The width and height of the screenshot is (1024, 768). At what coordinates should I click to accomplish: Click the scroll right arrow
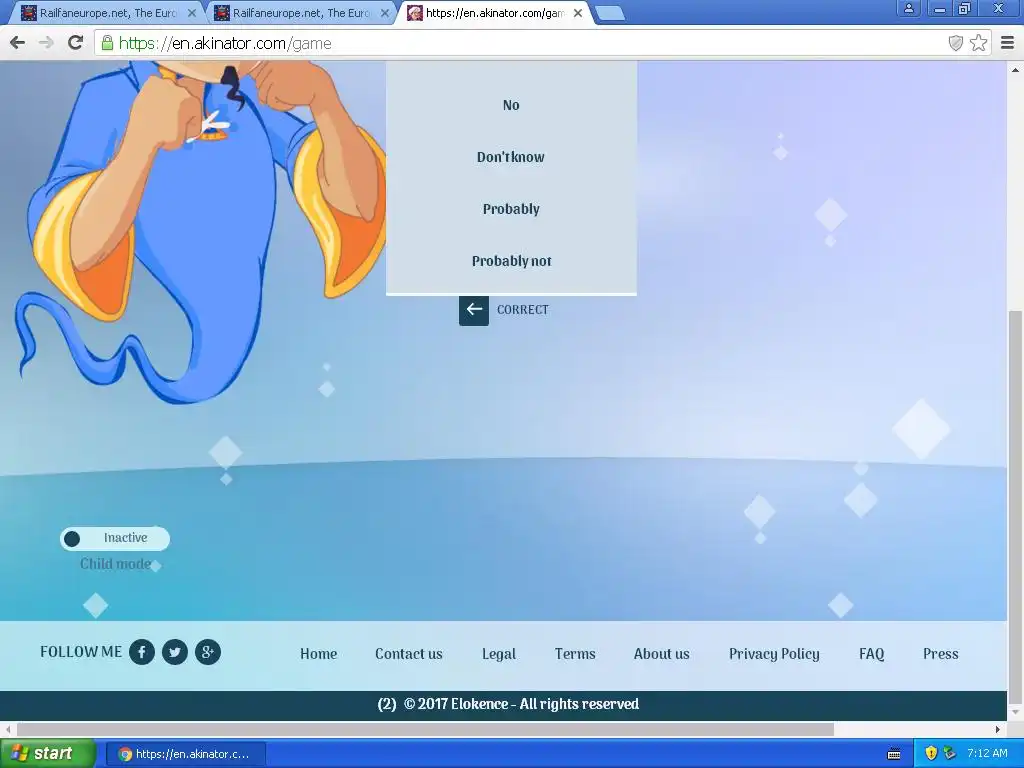998,729
